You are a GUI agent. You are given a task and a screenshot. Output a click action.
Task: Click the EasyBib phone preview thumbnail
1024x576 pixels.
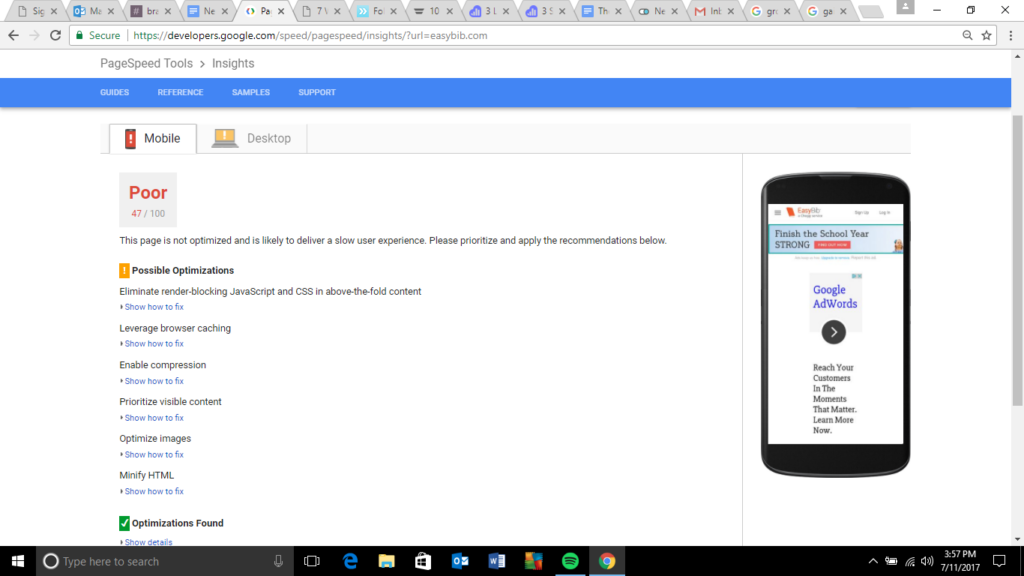coord(835,325)
